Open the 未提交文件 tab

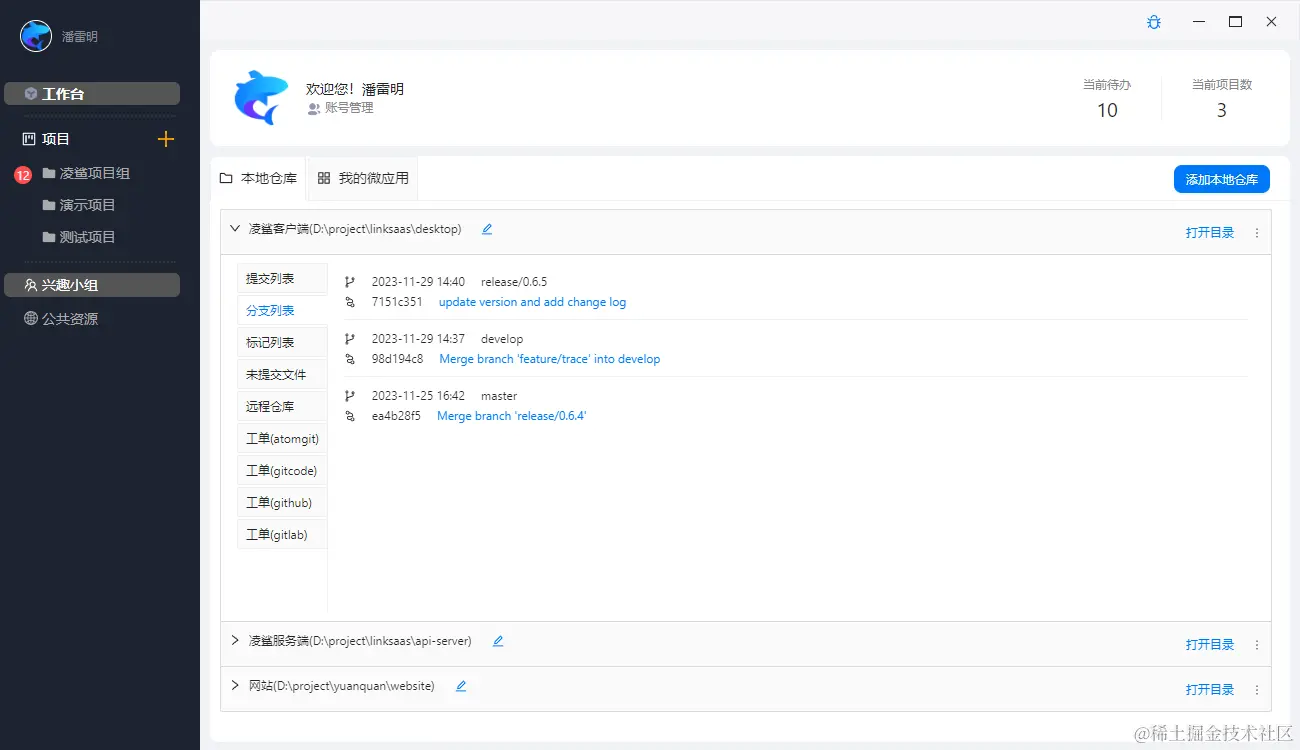click(282, 375)
